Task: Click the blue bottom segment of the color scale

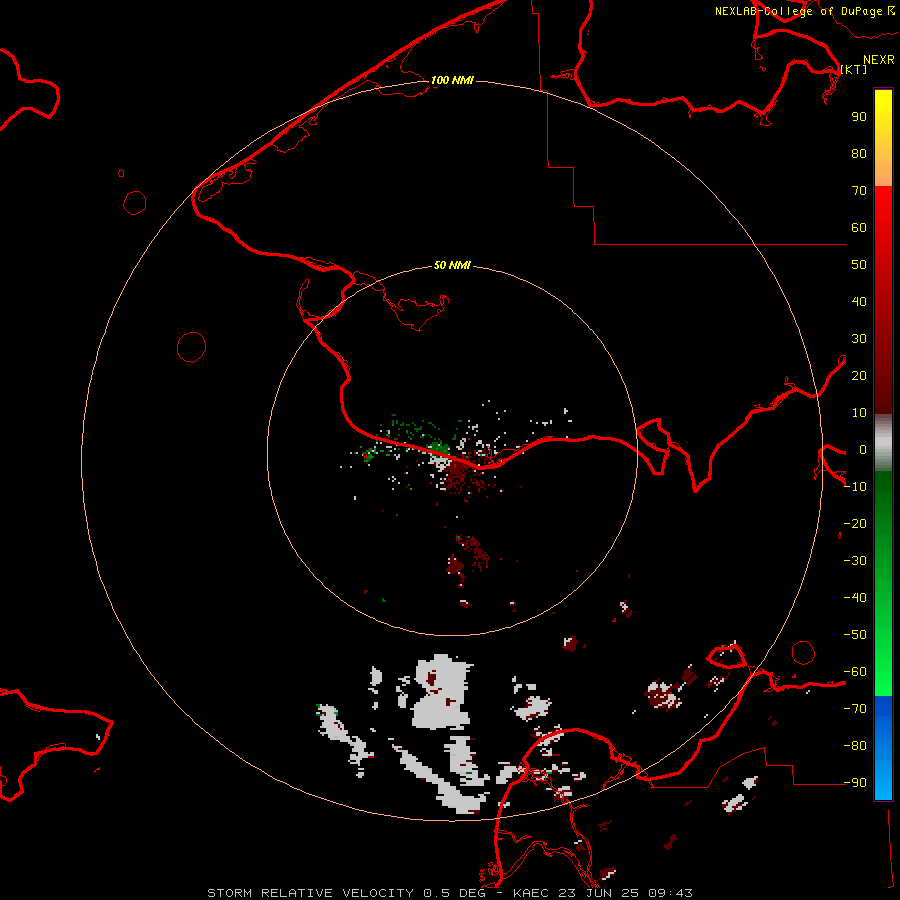Action: point(883,748)
